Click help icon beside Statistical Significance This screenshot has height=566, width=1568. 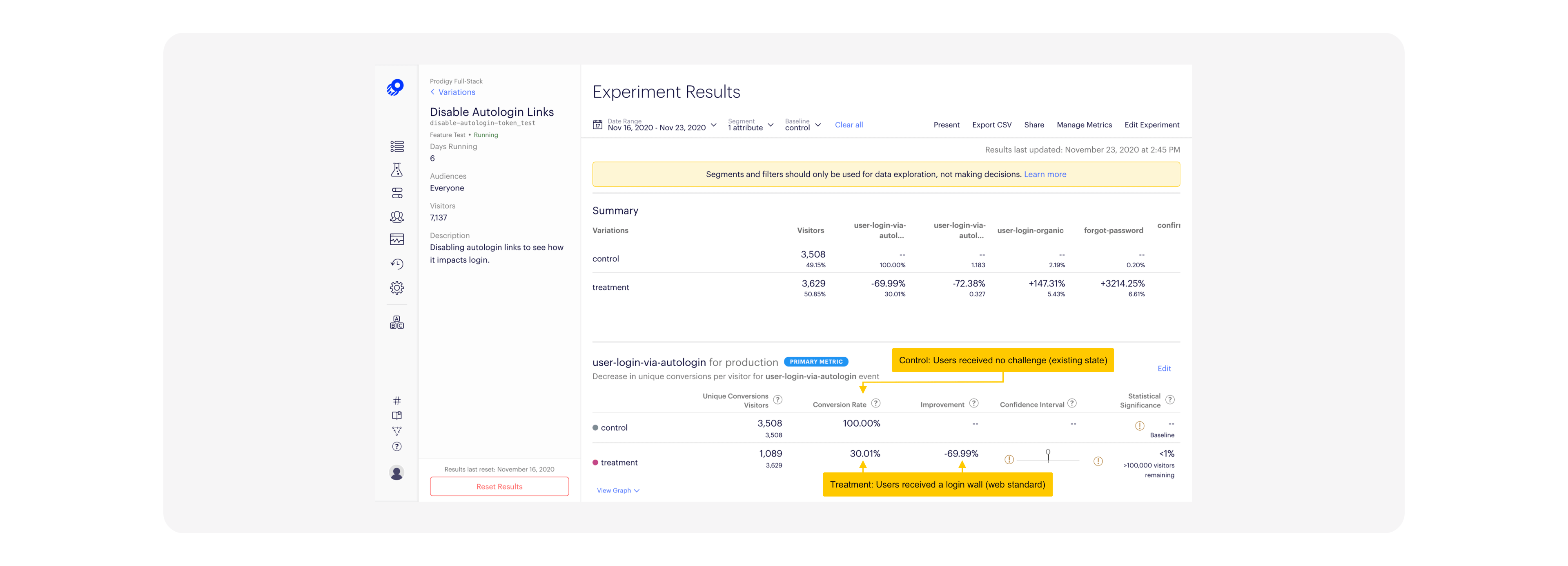click(x=1170, y=400)
